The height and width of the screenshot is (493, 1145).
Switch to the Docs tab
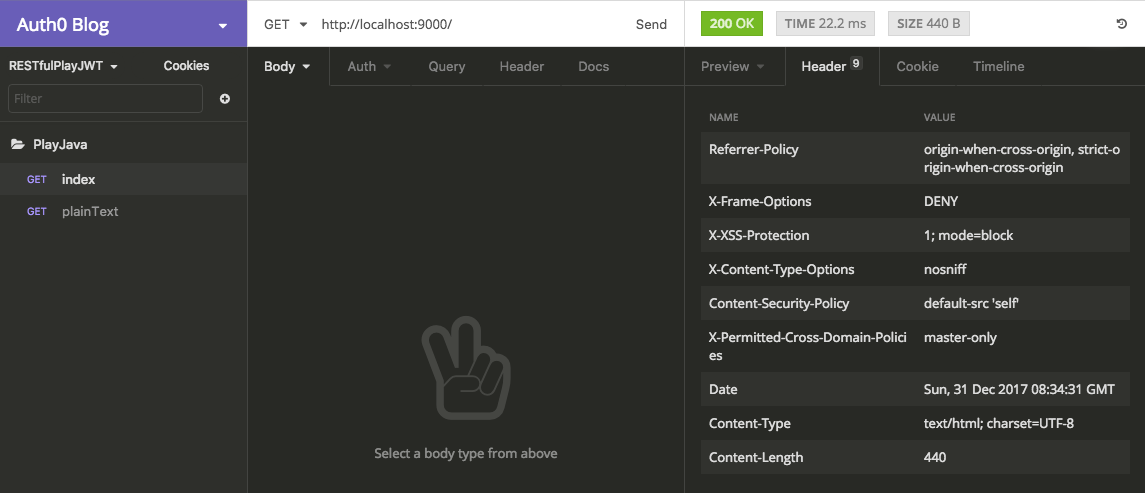coord(593,67)
